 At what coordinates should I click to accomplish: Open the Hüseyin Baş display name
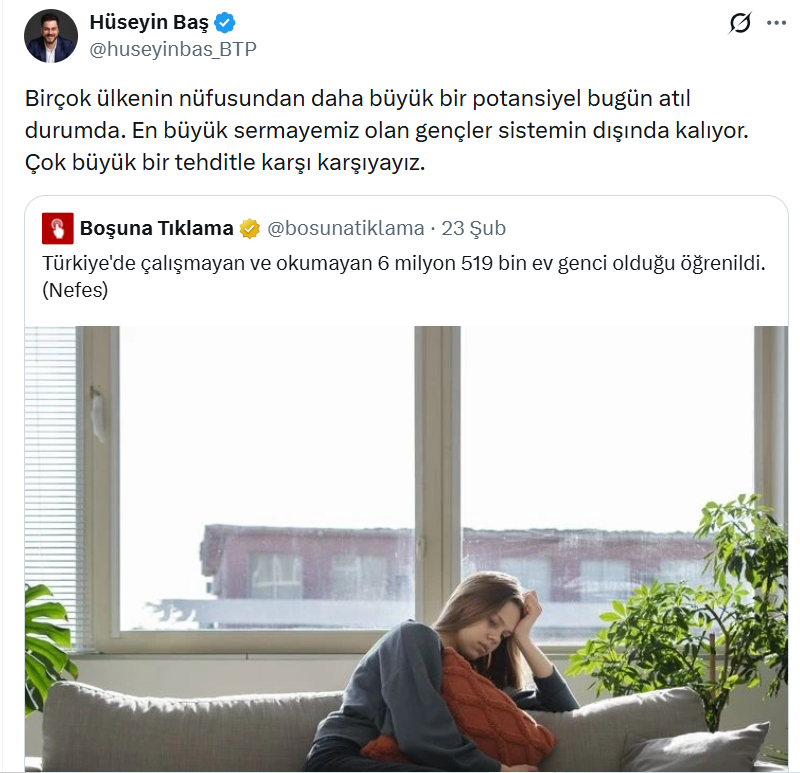149,22
